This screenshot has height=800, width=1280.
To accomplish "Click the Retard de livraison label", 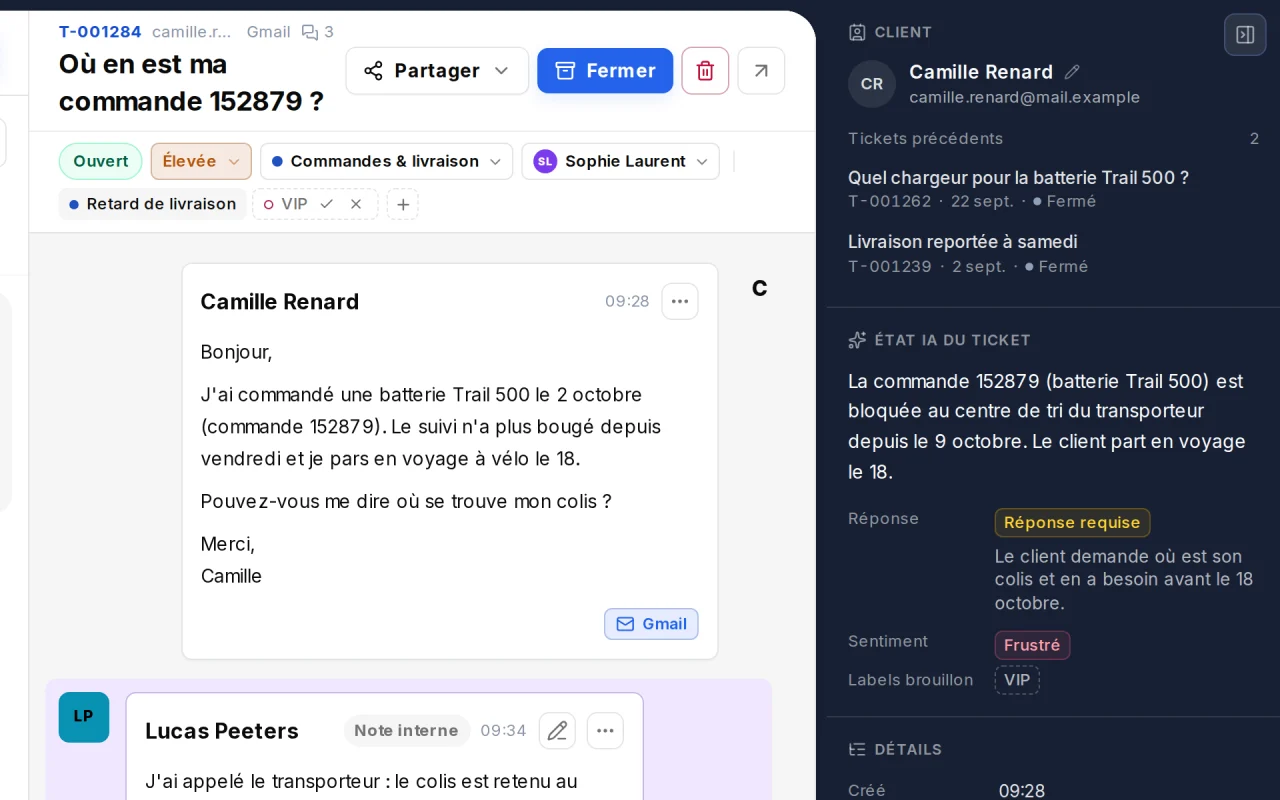I will point(152,204).
